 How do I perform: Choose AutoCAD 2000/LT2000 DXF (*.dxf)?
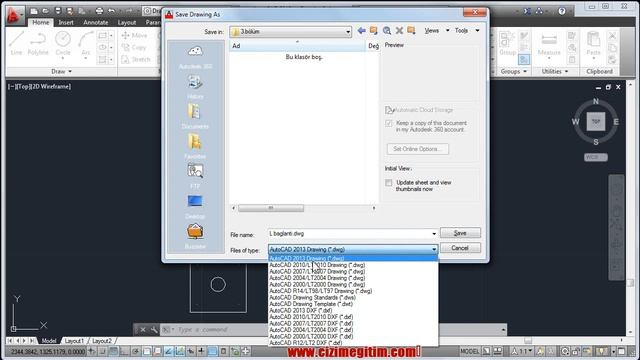[353, 336]
